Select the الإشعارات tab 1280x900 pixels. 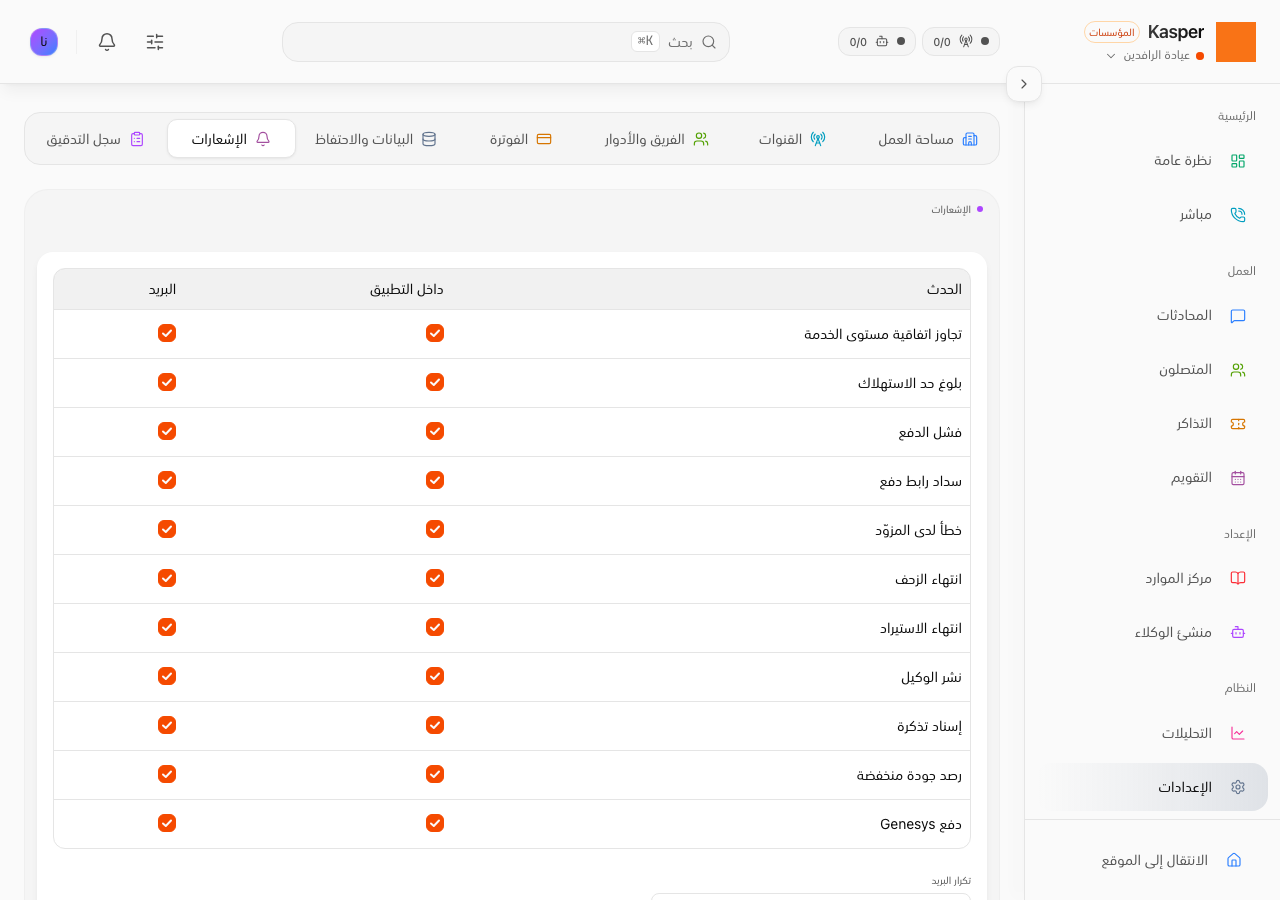click(x=231, y=139)
